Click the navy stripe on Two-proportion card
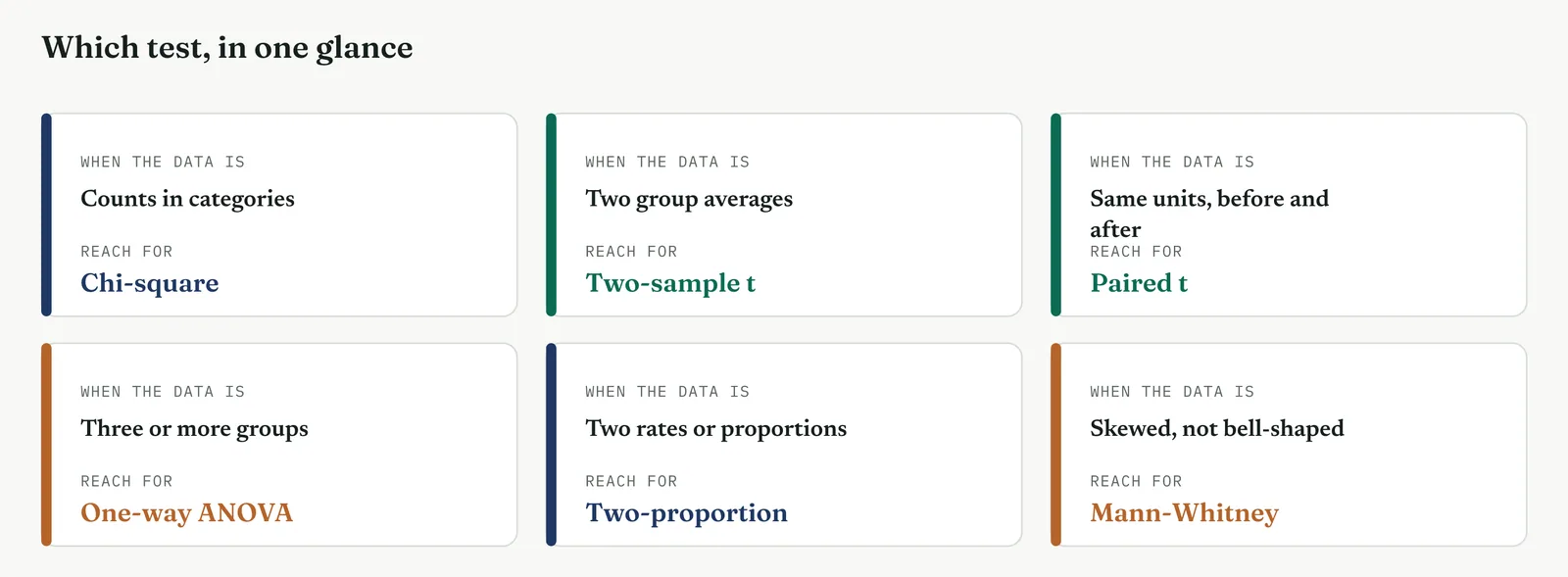This screenshot has height=577, width=1568. click(x=551, y=445)
